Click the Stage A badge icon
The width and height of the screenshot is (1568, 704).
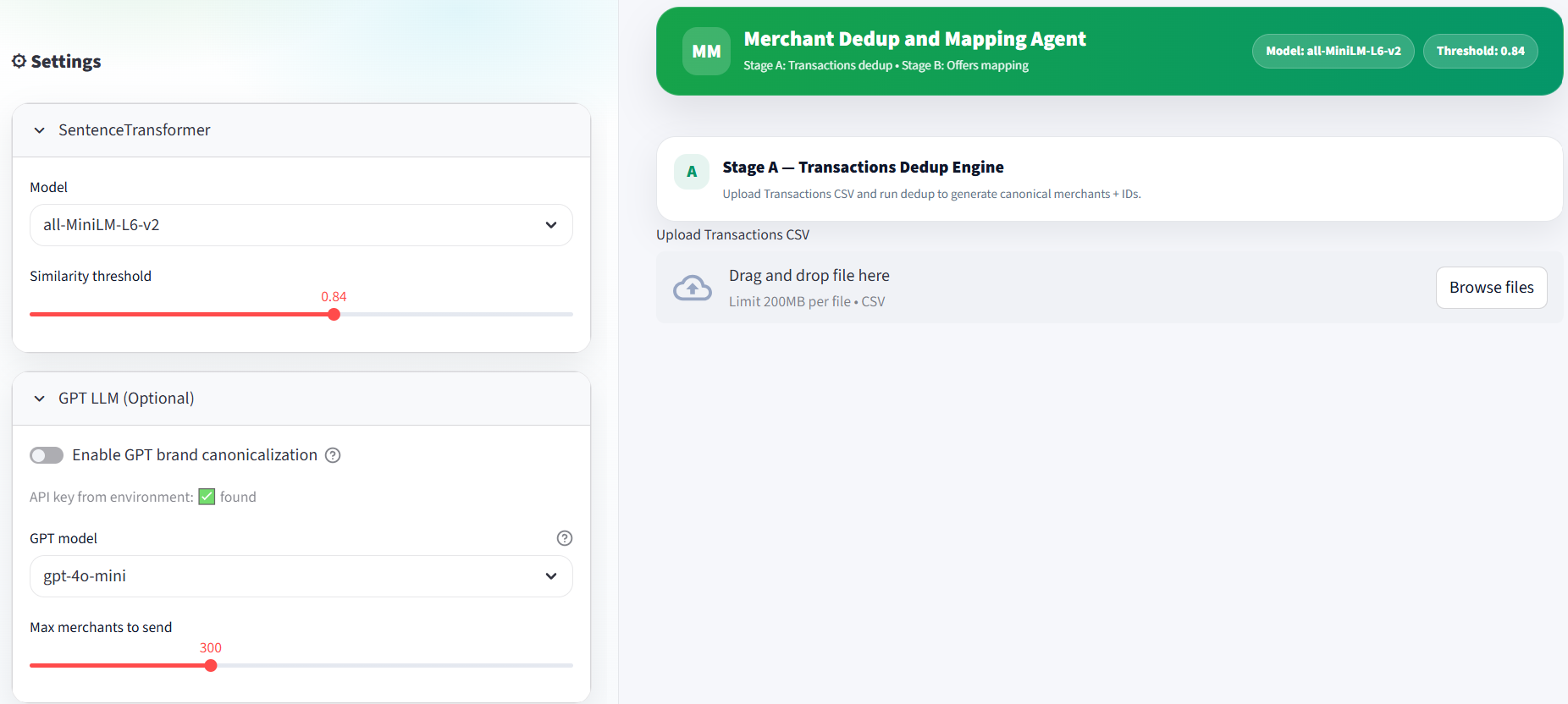(692, 172)
